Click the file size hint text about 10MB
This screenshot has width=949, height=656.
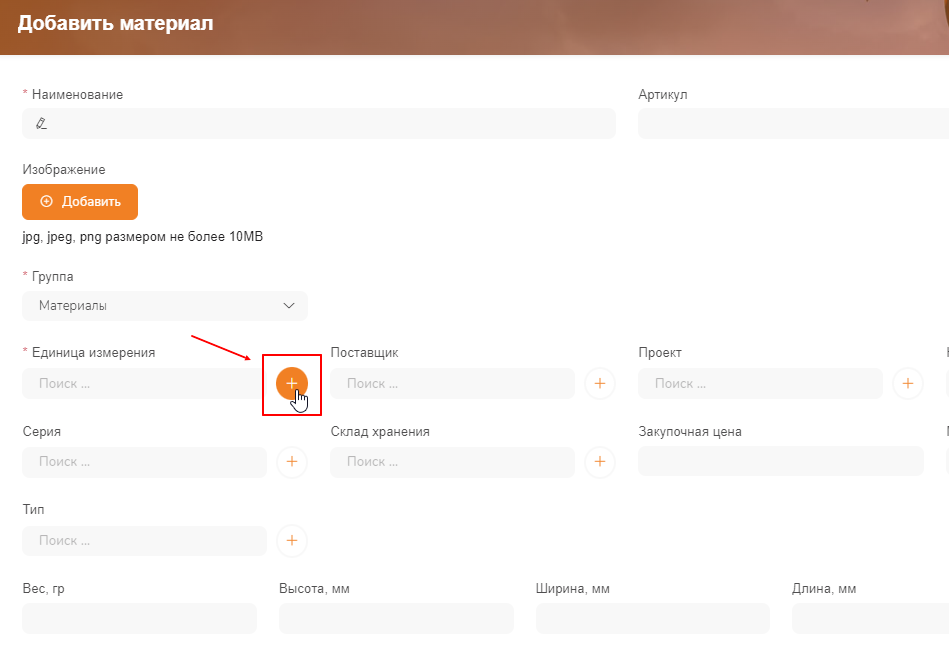[x=143, y=237]
